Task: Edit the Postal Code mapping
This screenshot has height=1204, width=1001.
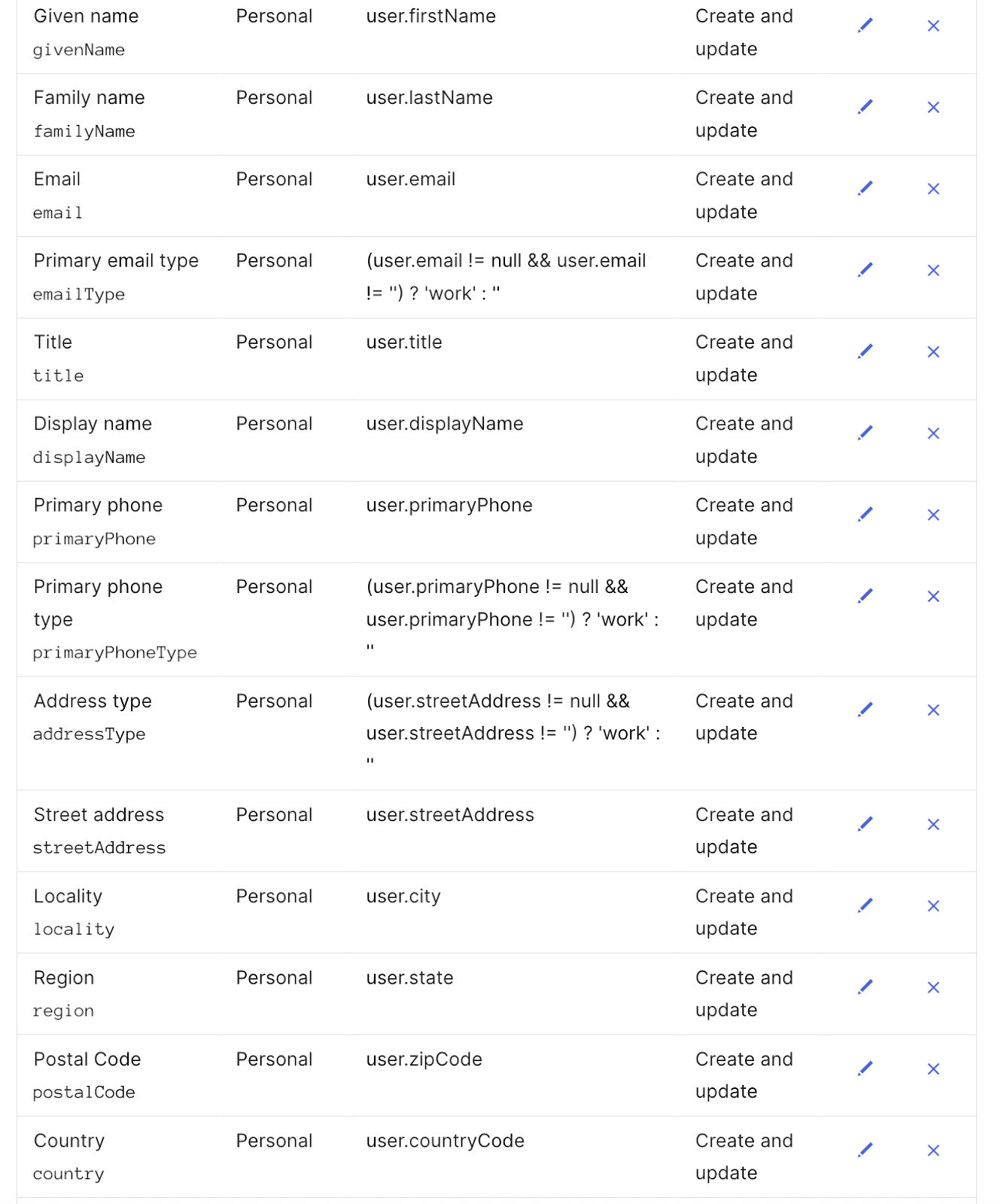Action: click(x=866, y=1069)
